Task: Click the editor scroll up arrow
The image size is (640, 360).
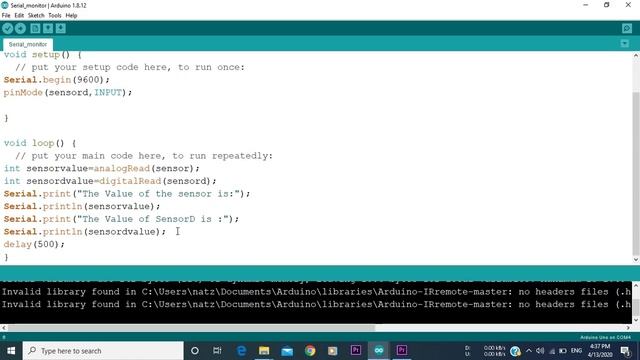Action: pyautogui.click(x=636, y=56)
